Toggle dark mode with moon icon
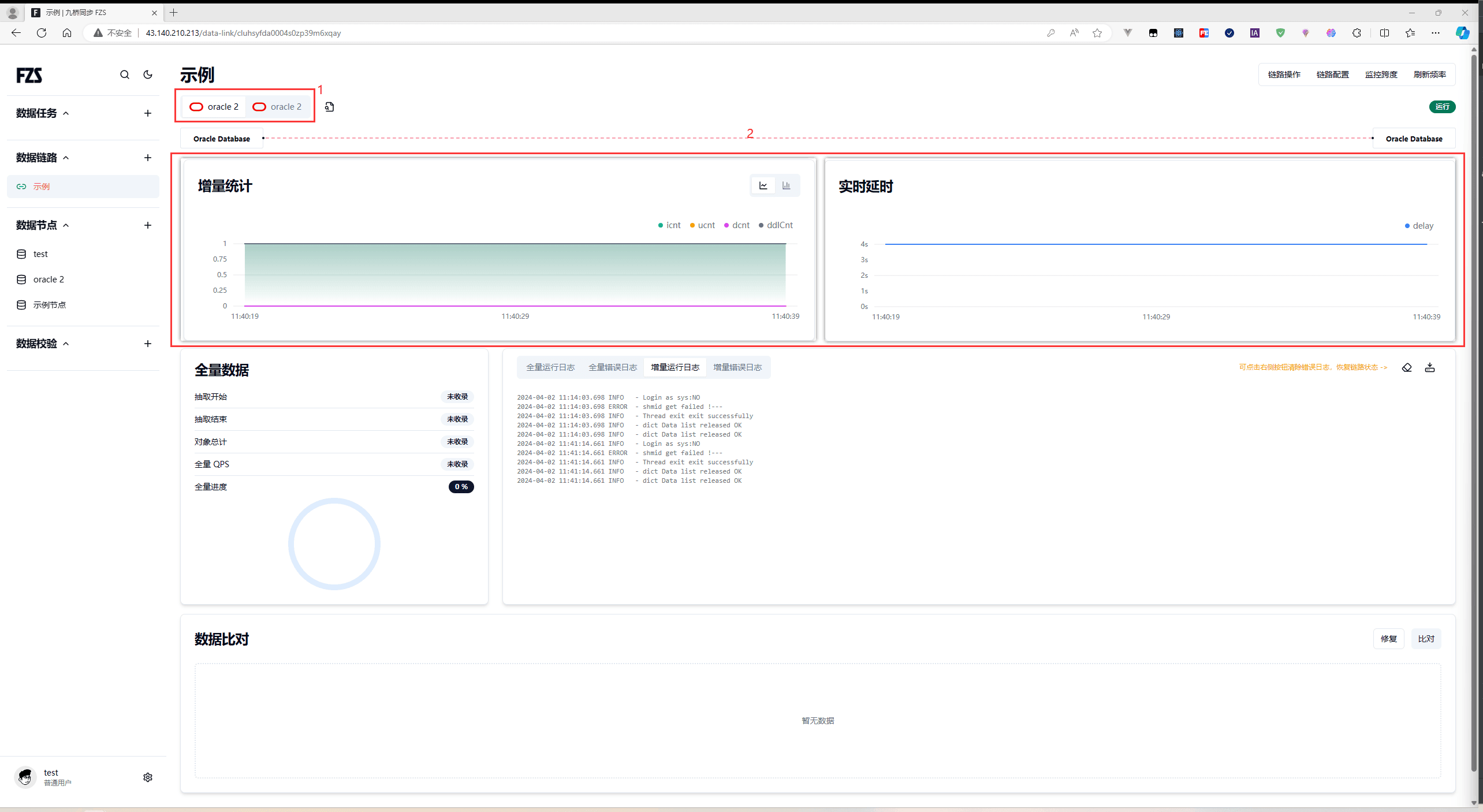1483x812 pixels. (x=148, y=75)
